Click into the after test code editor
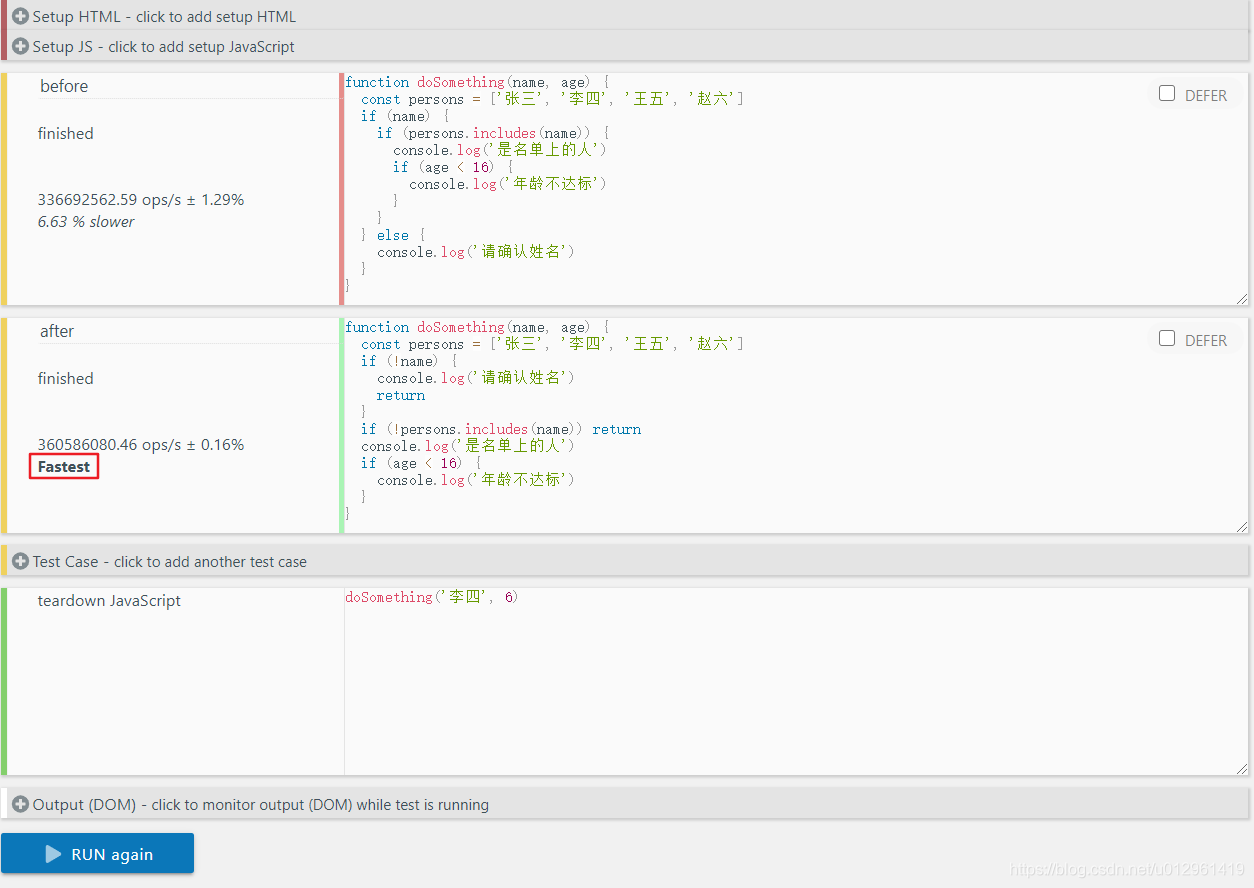 (x=795, y=425)
